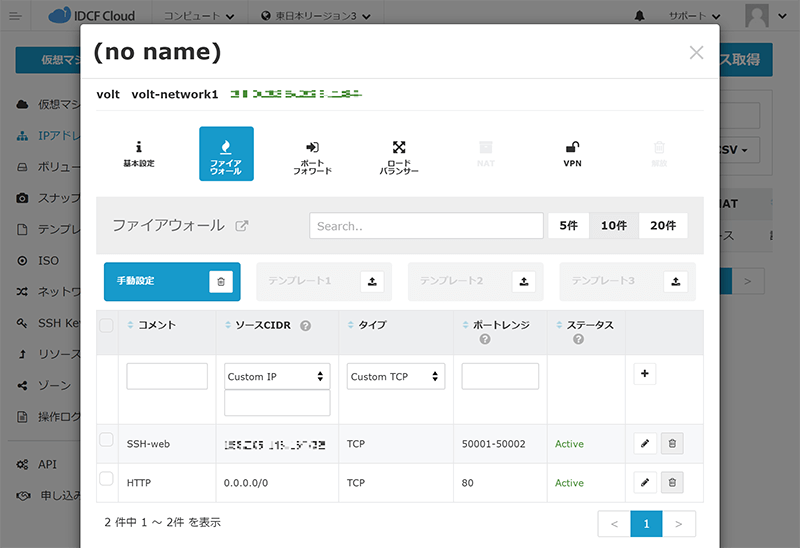
Task: Click the trash icon on 手動設定 button
Action: 221,282
